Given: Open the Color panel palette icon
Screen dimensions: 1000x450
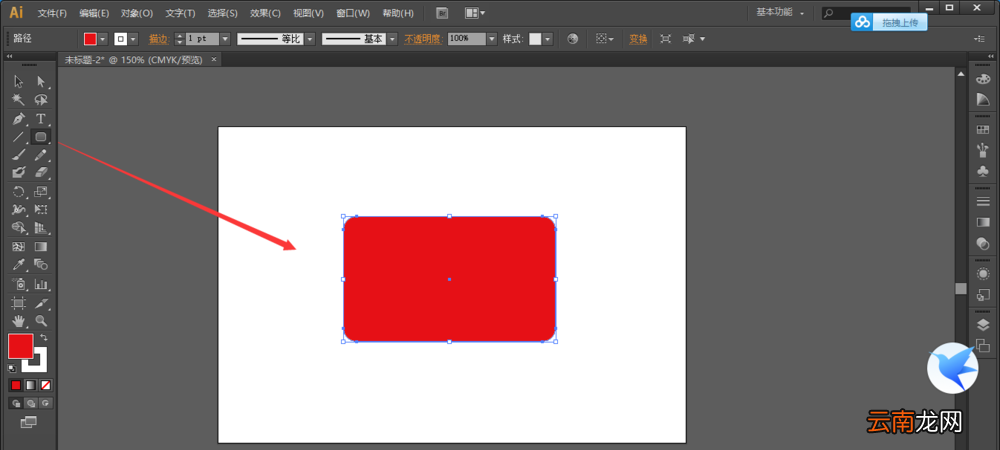Looking at the screenshot, I should click(983, 80).
